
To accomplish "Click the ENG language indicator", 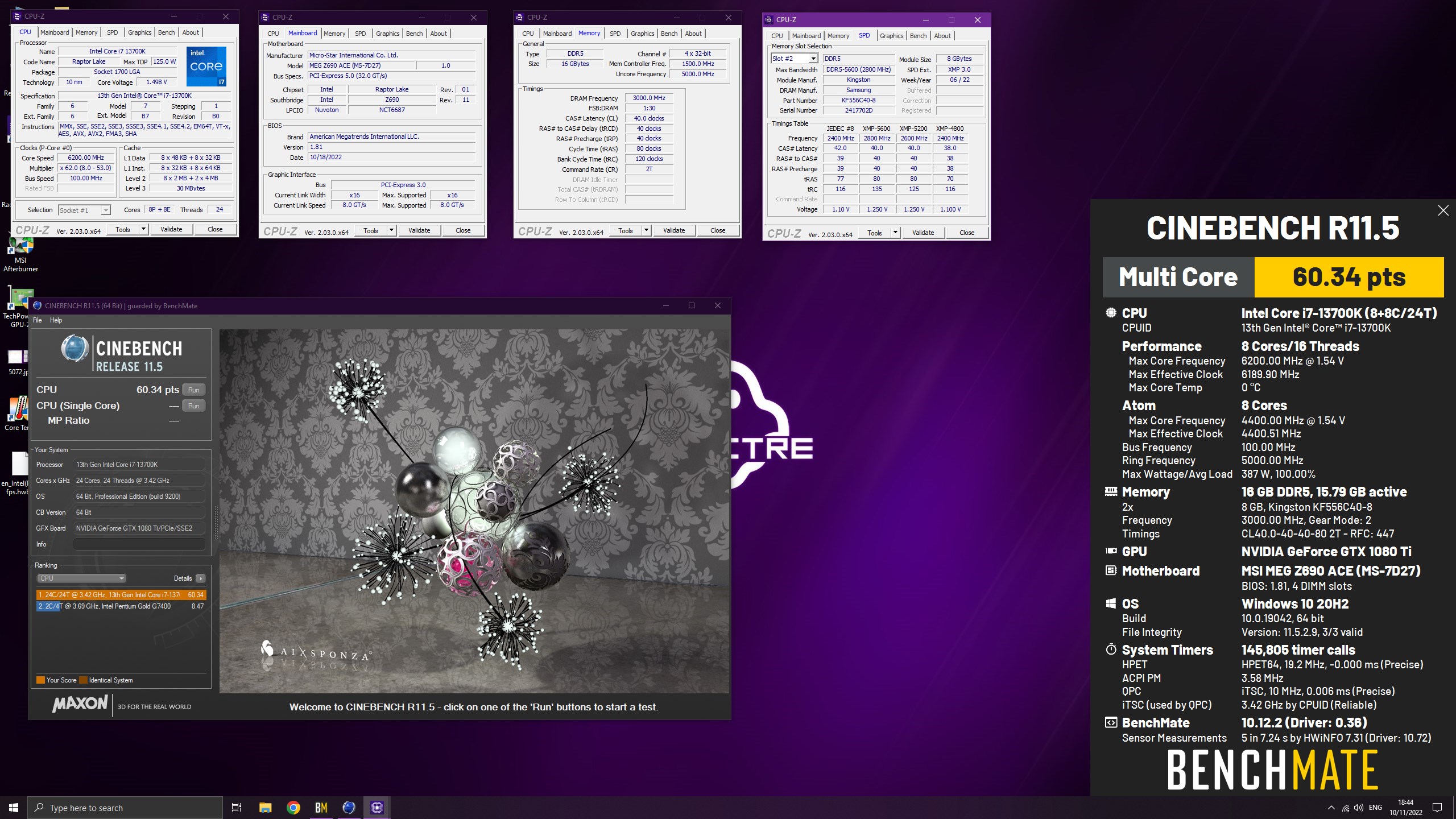I will pos(1375,808).
